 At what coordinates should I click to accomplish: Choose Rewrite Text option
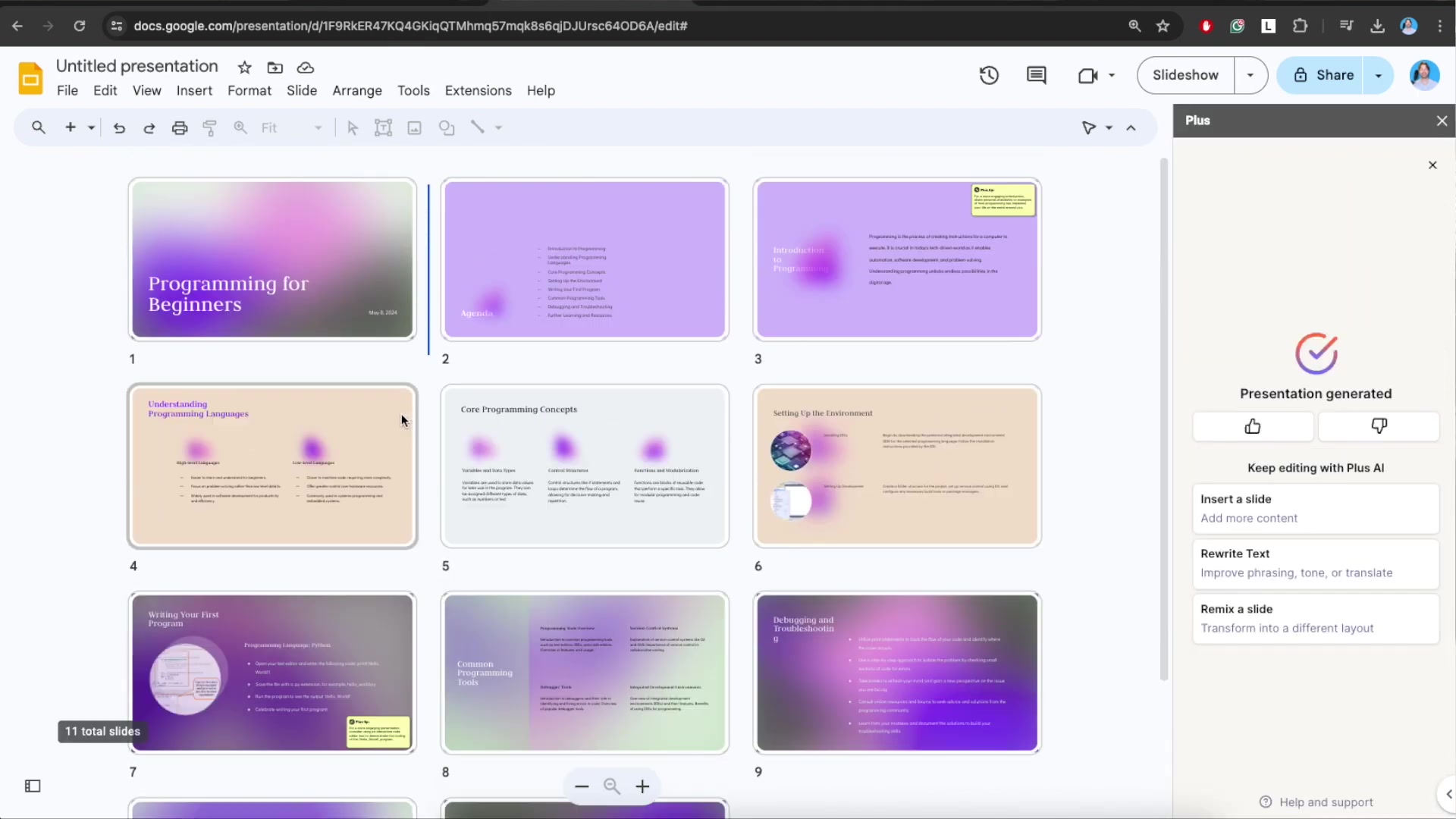coord(1316,563)
